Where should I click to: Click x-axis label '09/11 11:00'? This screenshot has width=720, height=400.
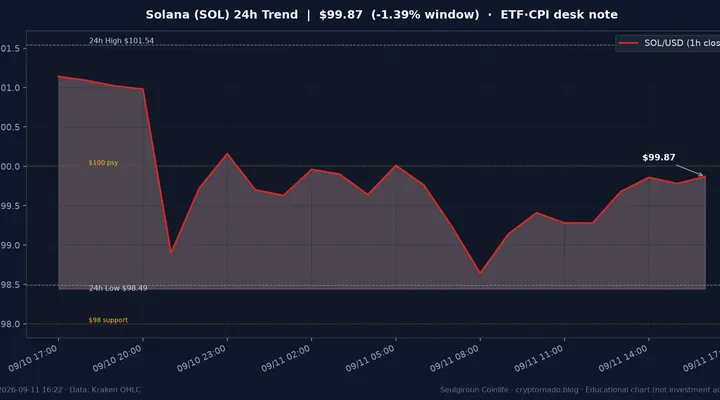[539, 358]
